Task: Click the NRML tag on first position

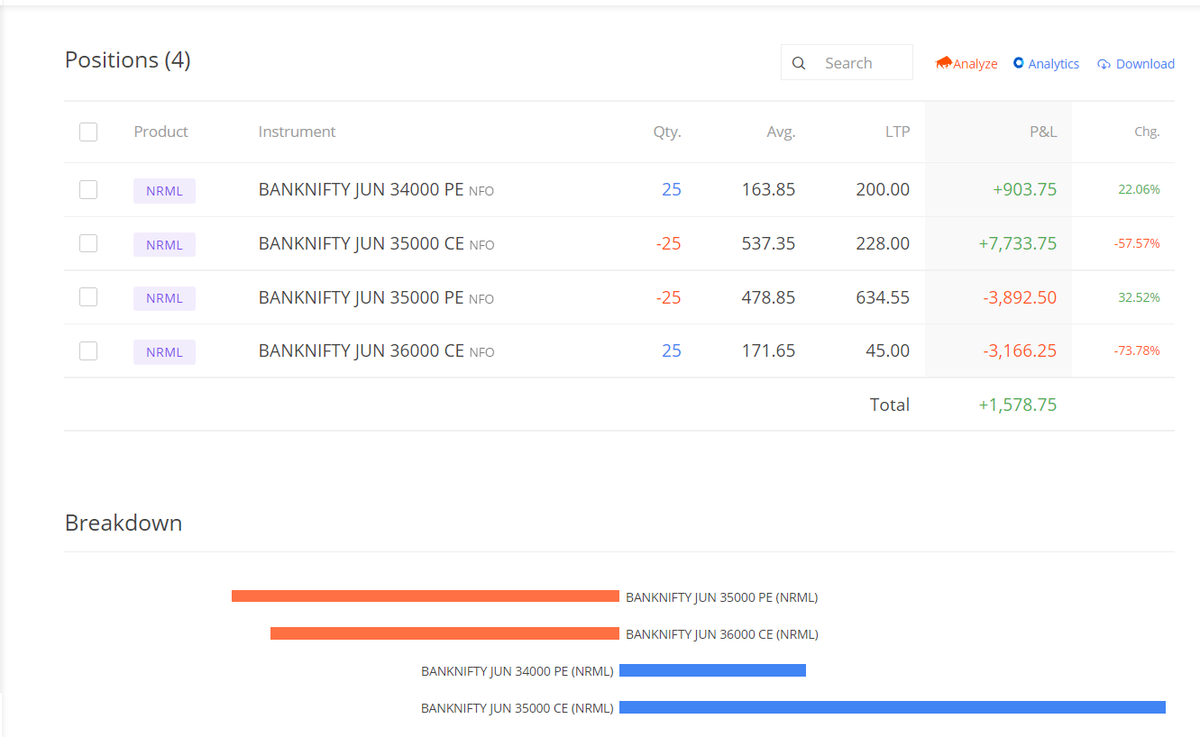Action: (x=164, y=190)
